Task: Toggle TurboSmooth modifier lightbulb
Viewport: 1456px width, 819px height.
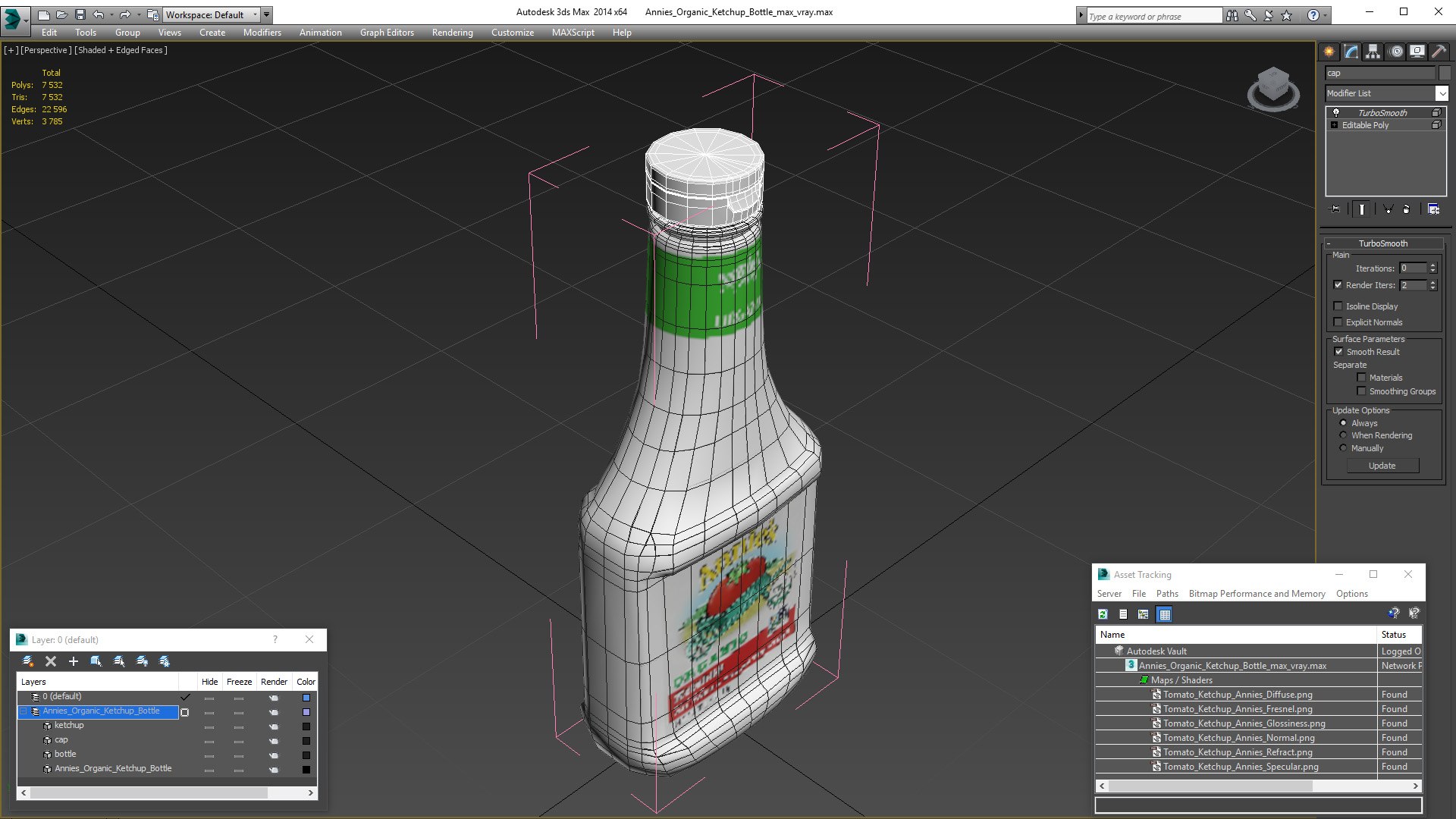Action: [1336, 112]
